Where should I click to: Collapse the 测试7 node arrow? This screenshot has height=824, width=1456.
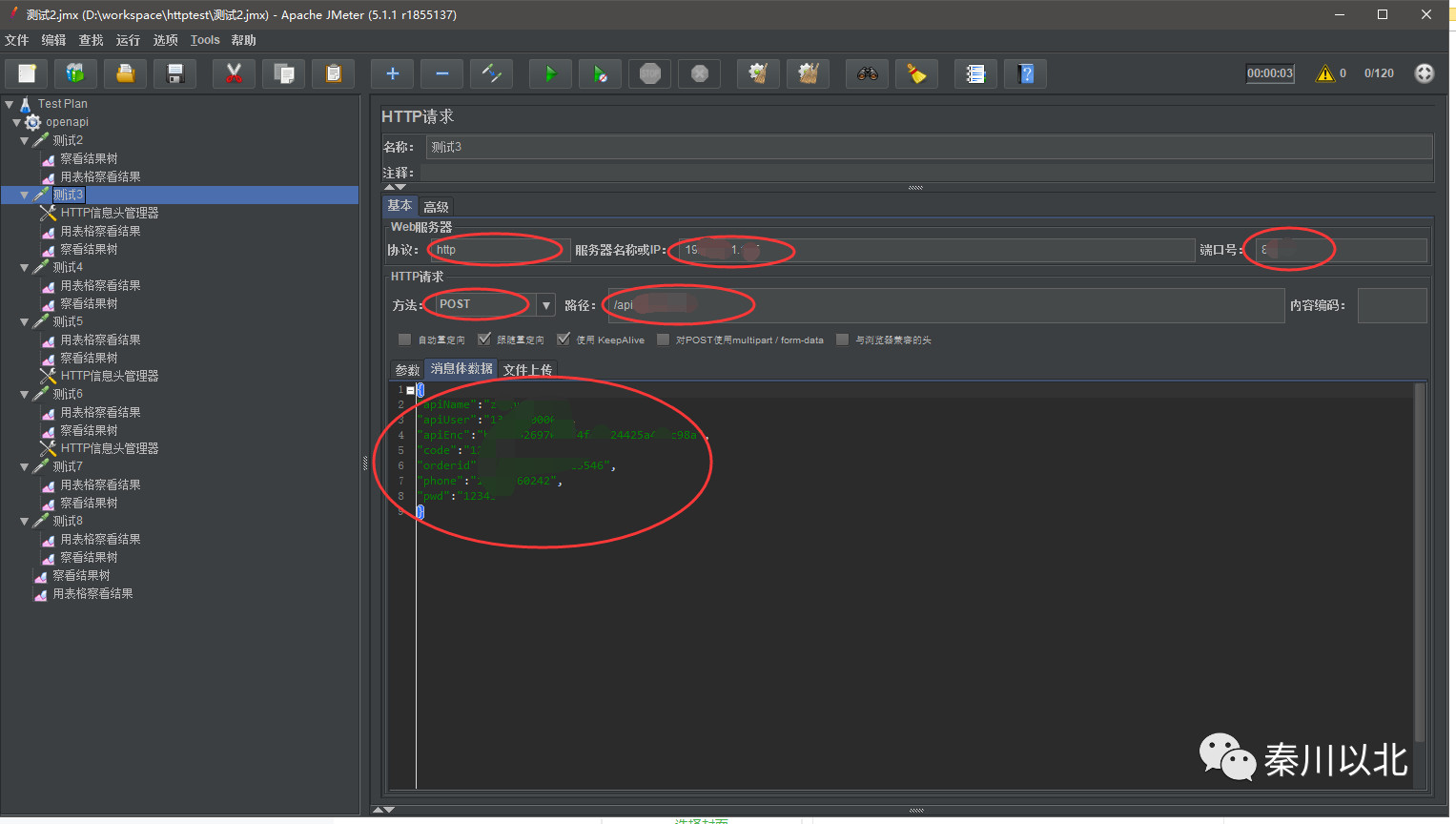pyautogui.click(x=24, y=466)
